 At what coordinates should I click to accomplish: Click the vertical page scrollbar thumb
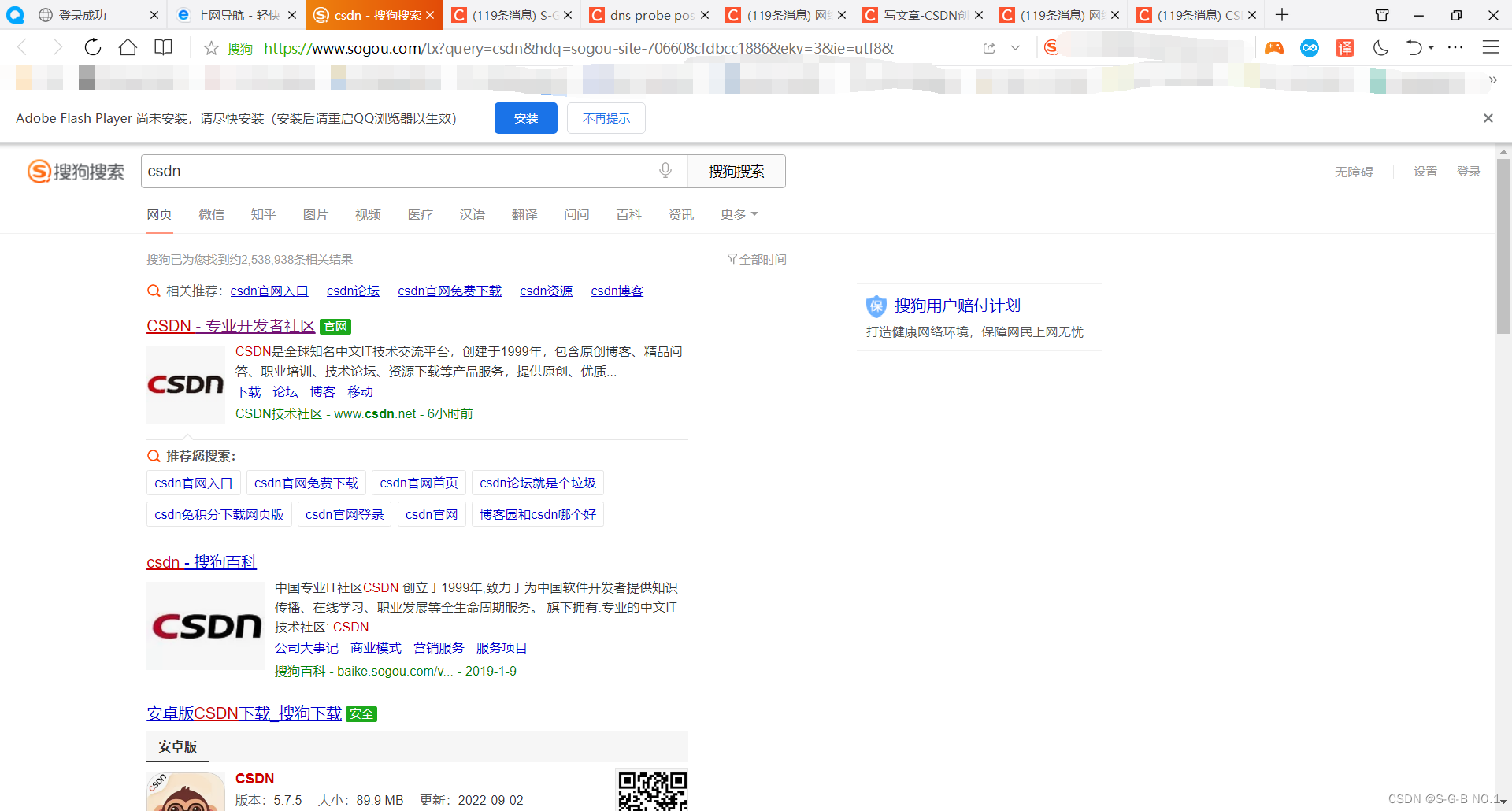(1503, 246)
